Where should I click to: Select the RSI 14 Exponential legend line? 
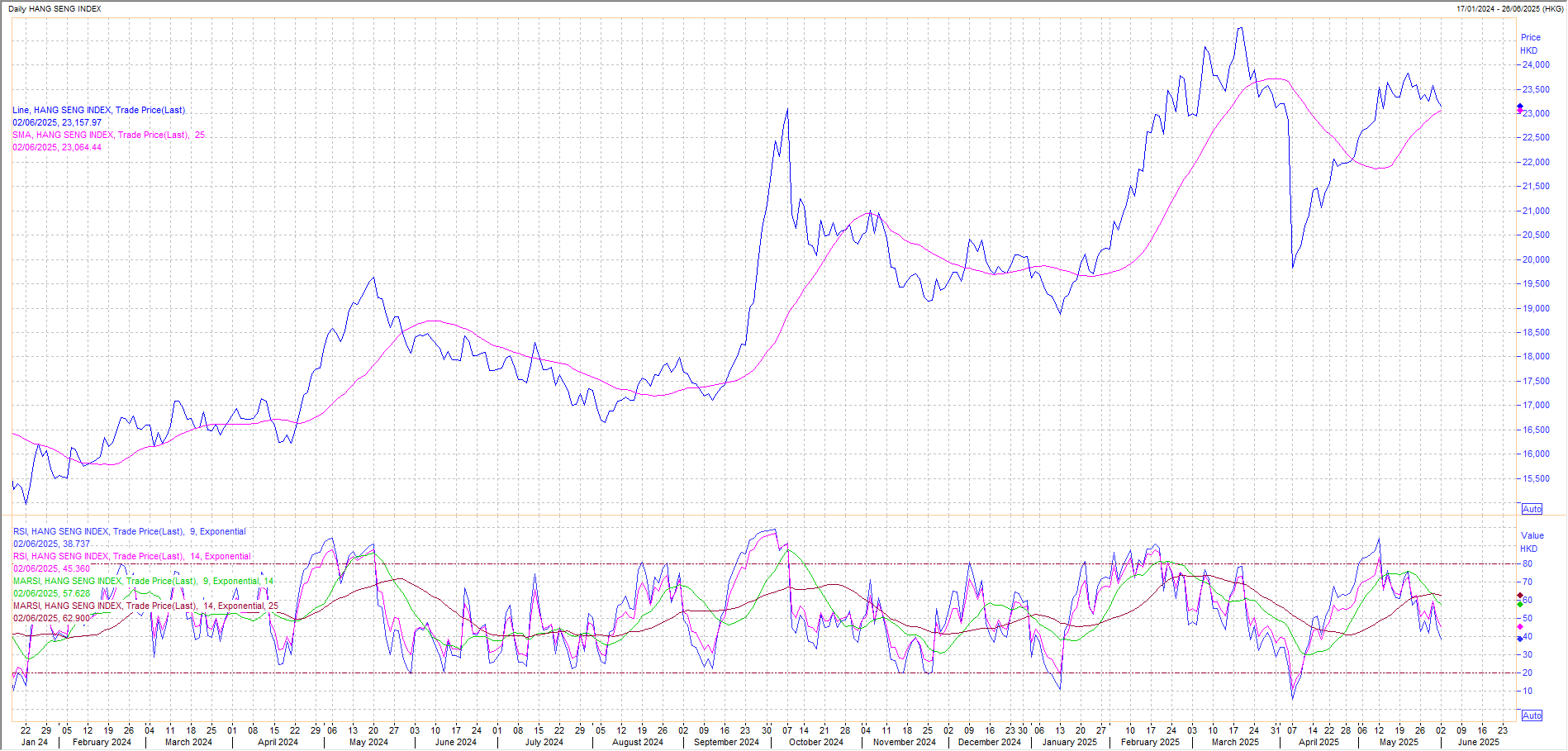point(132,556)
